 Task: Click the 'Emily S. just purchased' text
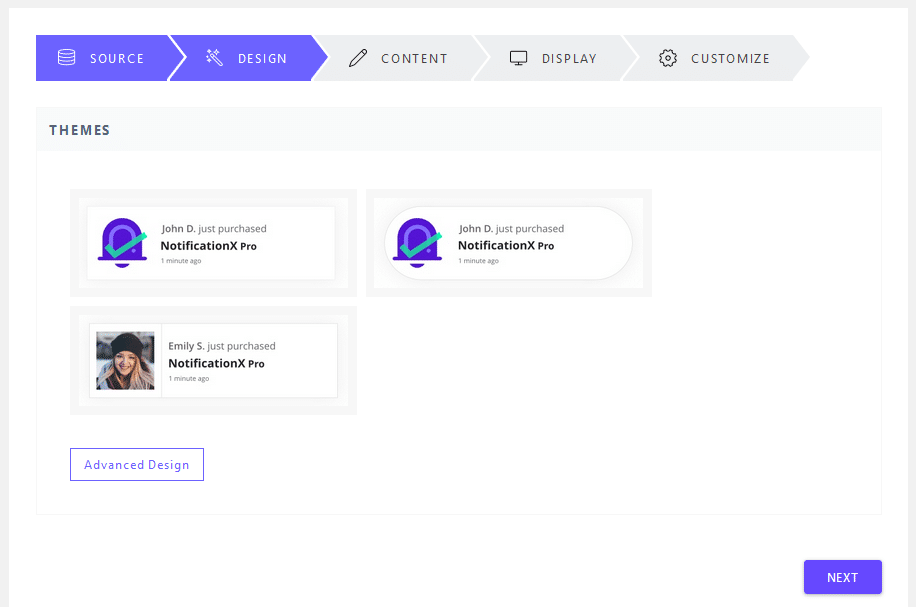pos(222,346)
